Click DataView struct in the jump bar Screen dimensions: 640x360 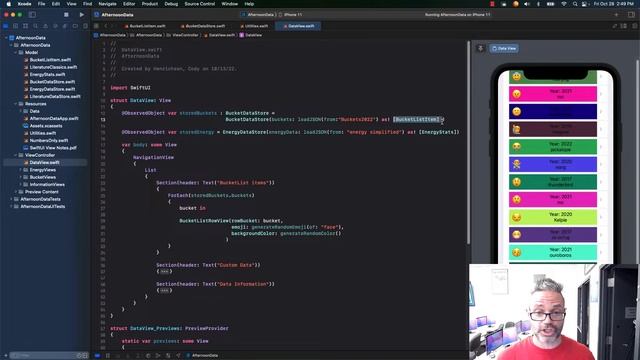[251, 35]
